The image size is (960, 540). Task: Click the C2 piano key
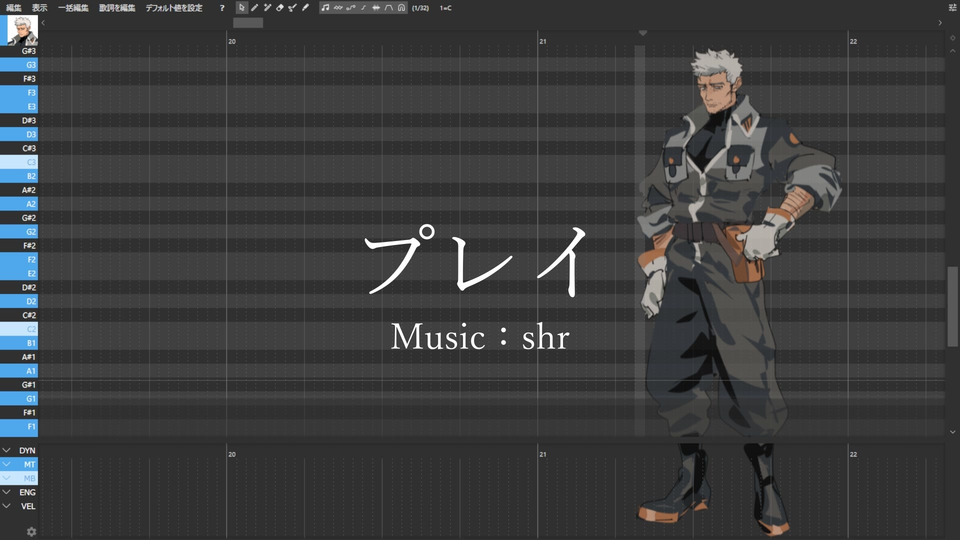click(19, 329)
